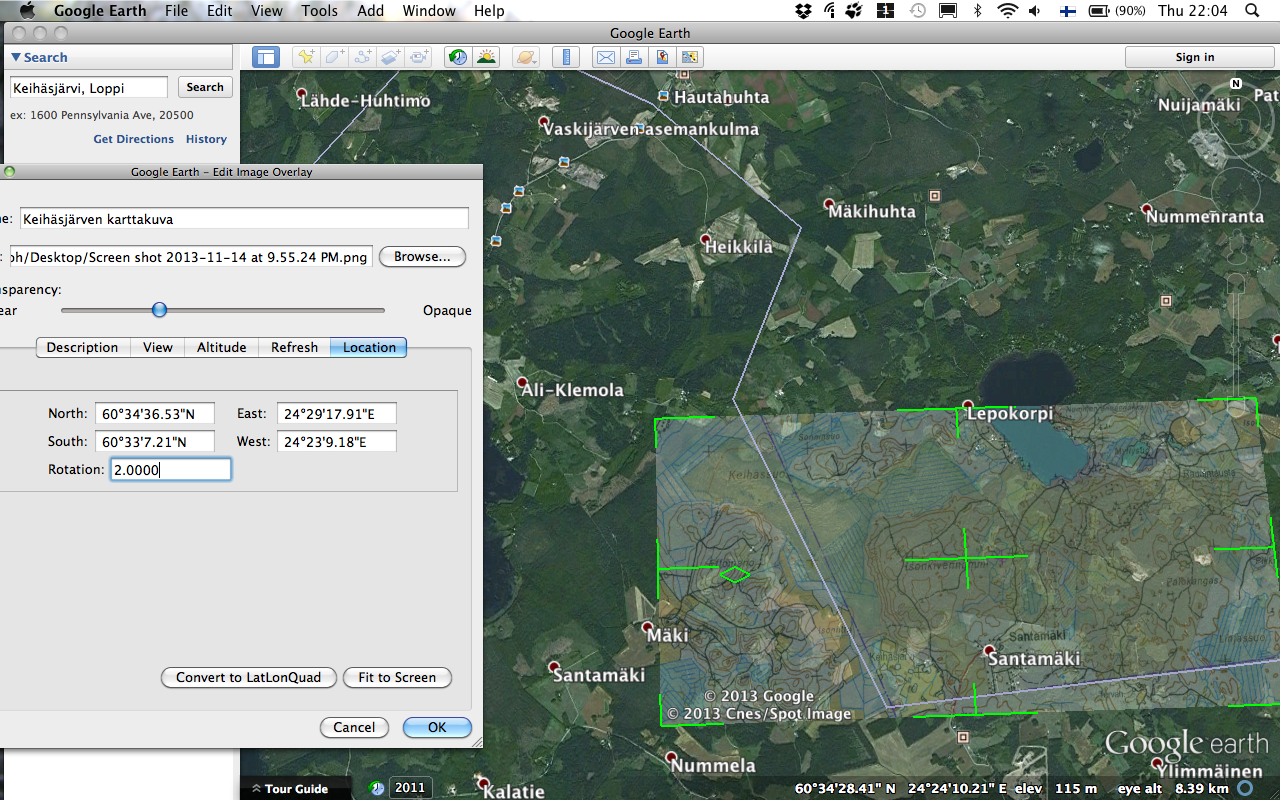Click OK to confirm the overlay
Viewport: 1280px width, 800px height.
[437, 727]
